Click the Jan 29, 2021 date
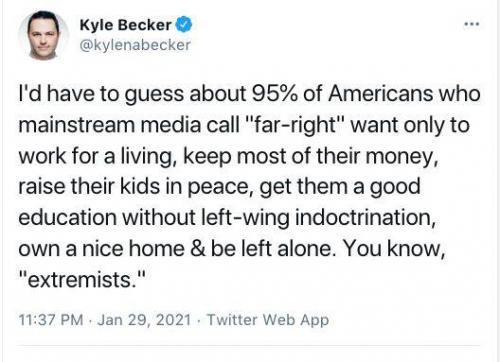 pos(144,320)
